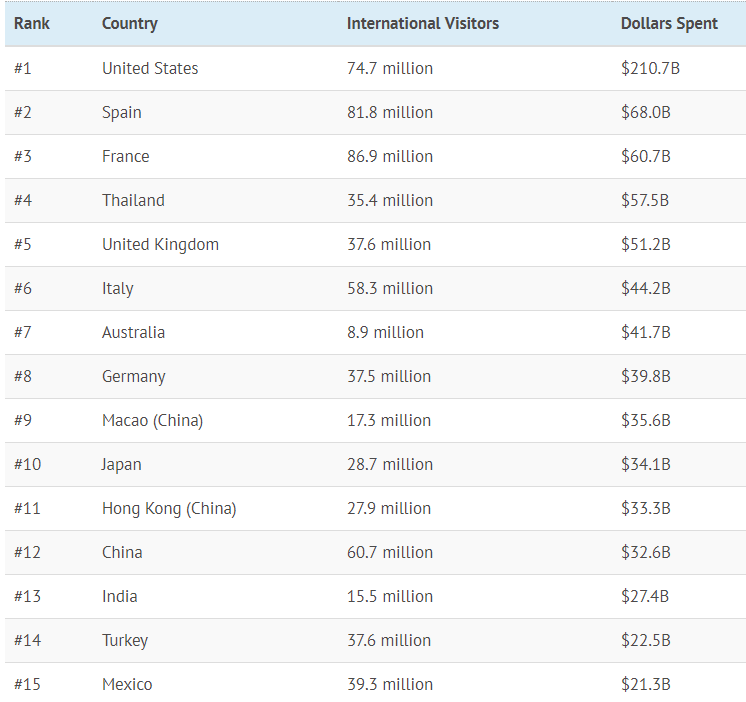Click the Dollars Spent column header
The height and width of the screenshot is (702, 746).
669,24
